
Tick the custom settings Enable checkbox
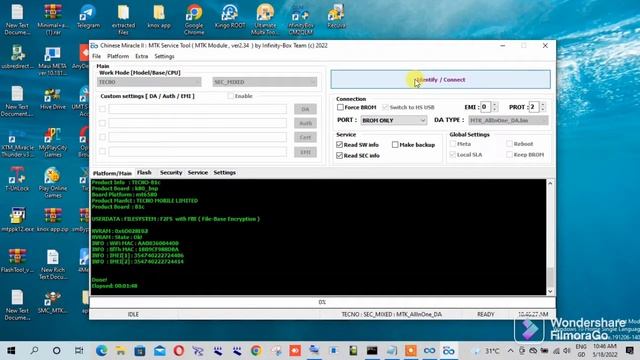coord(231,96)
